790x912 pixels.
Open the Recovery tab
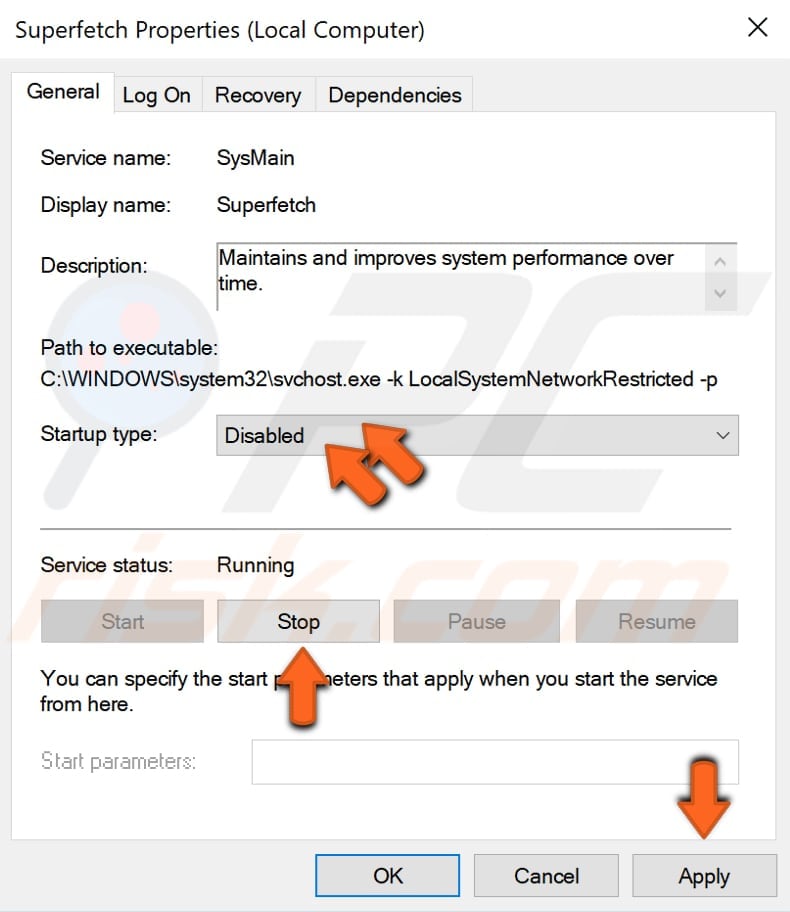(257, 94)
